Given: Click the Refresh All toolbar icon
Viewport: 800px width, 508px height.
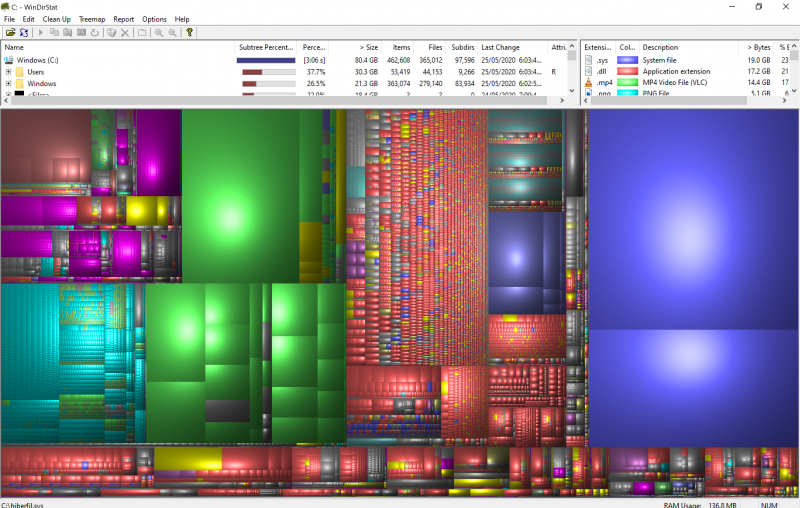Looking at the screenshot, I should [x=23, y=33].
